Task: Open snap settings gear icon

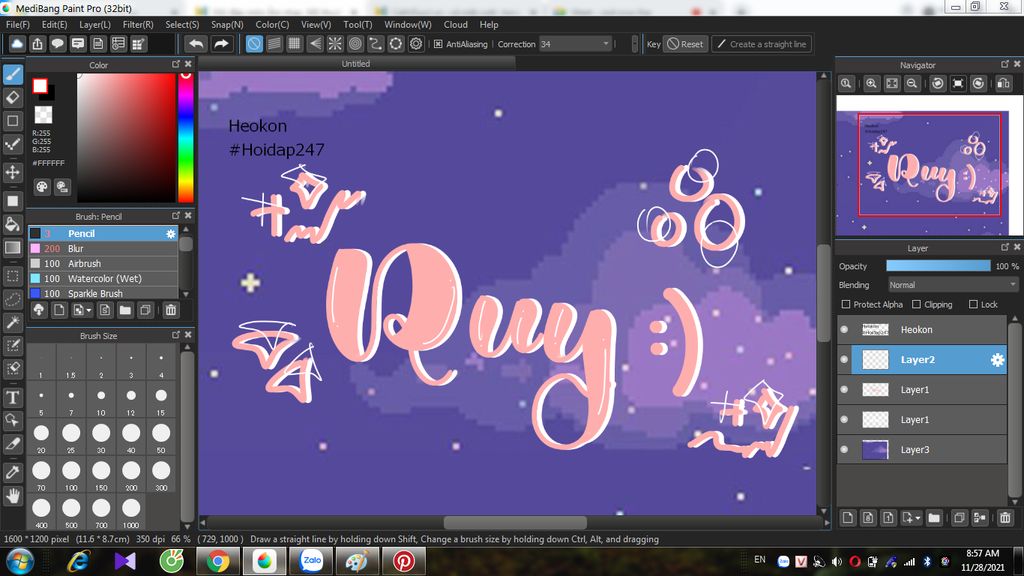Action: (x=416, y=44)
